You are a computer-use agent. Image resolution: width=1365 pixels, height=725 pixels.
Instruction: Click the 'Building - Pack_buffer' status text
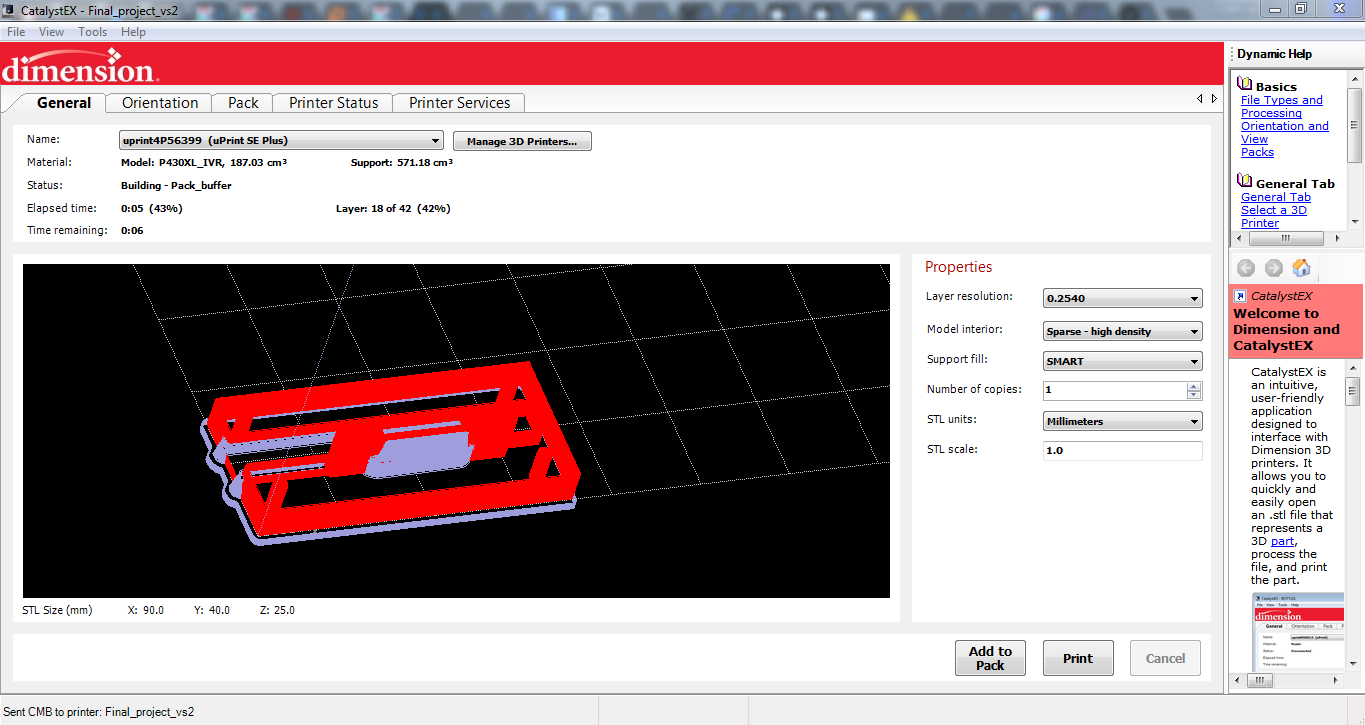coord(176,186)
